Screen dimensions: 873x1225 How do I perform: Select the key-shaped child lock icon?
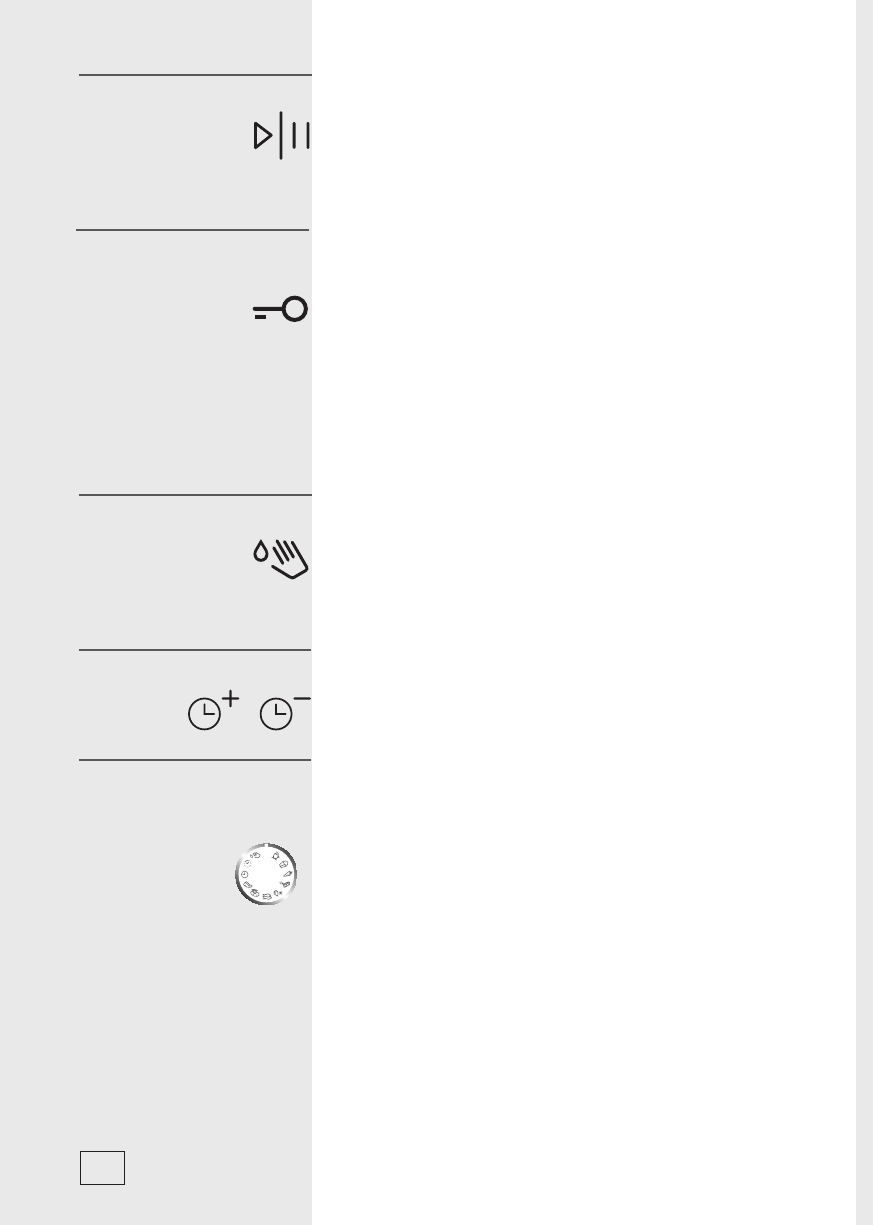[280, 311]
